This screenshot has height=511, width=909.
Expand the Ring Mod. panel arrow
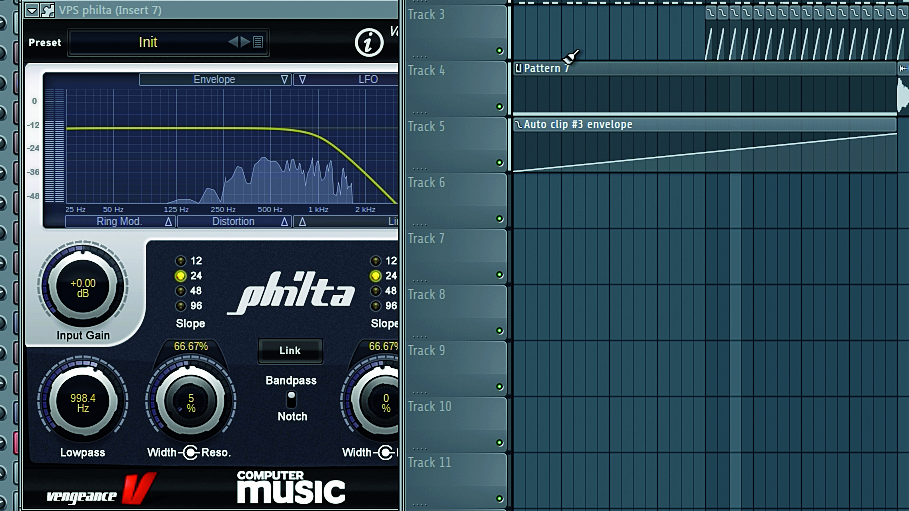coord(168,222)
